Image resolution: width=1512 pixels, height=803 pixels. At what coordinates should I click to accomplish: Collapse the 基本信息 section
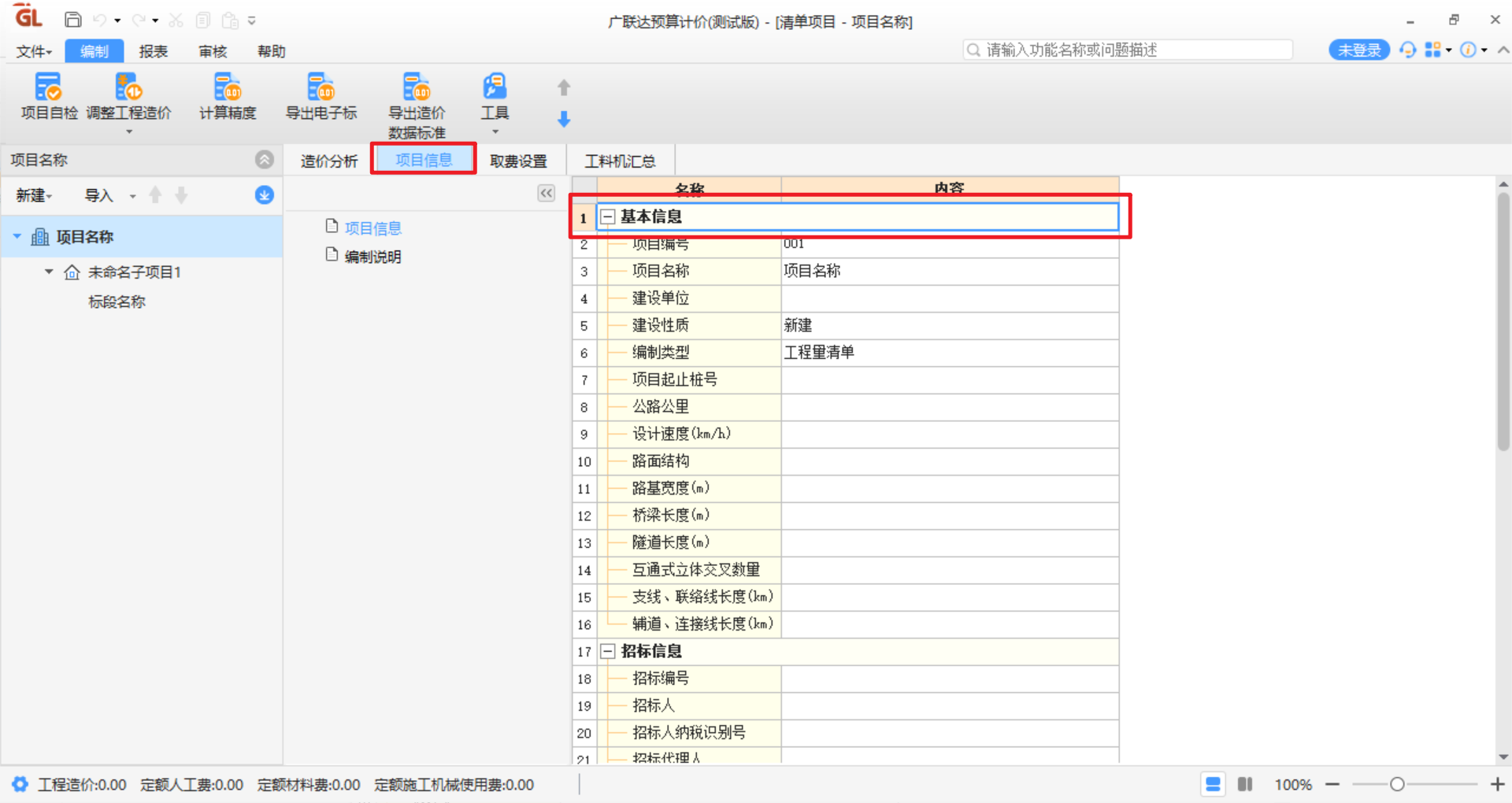pos(608,216)
